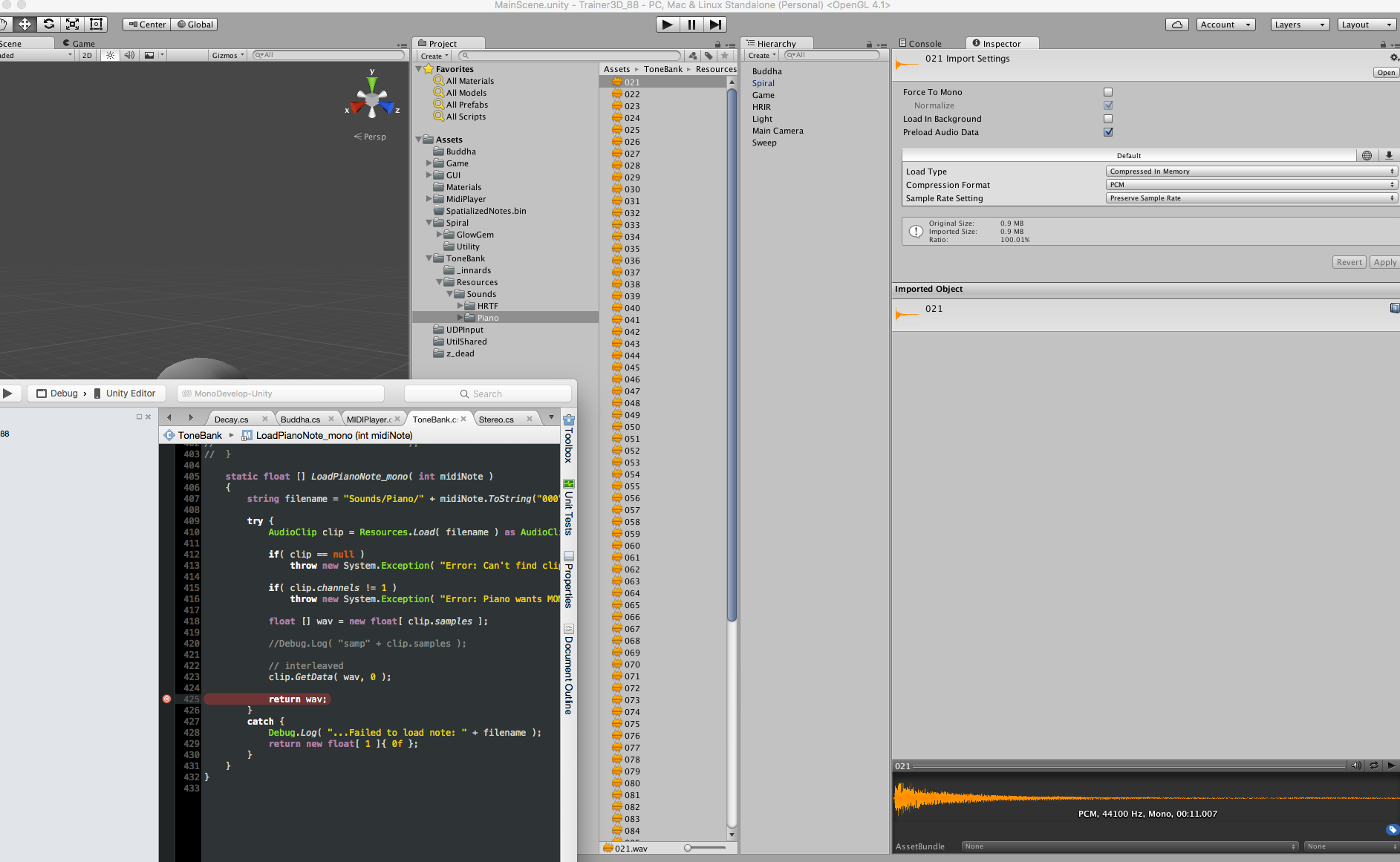Viewport: 1400px width, 862px height.
Task: Toggle Center pivot mode
Action: point(147,25)
